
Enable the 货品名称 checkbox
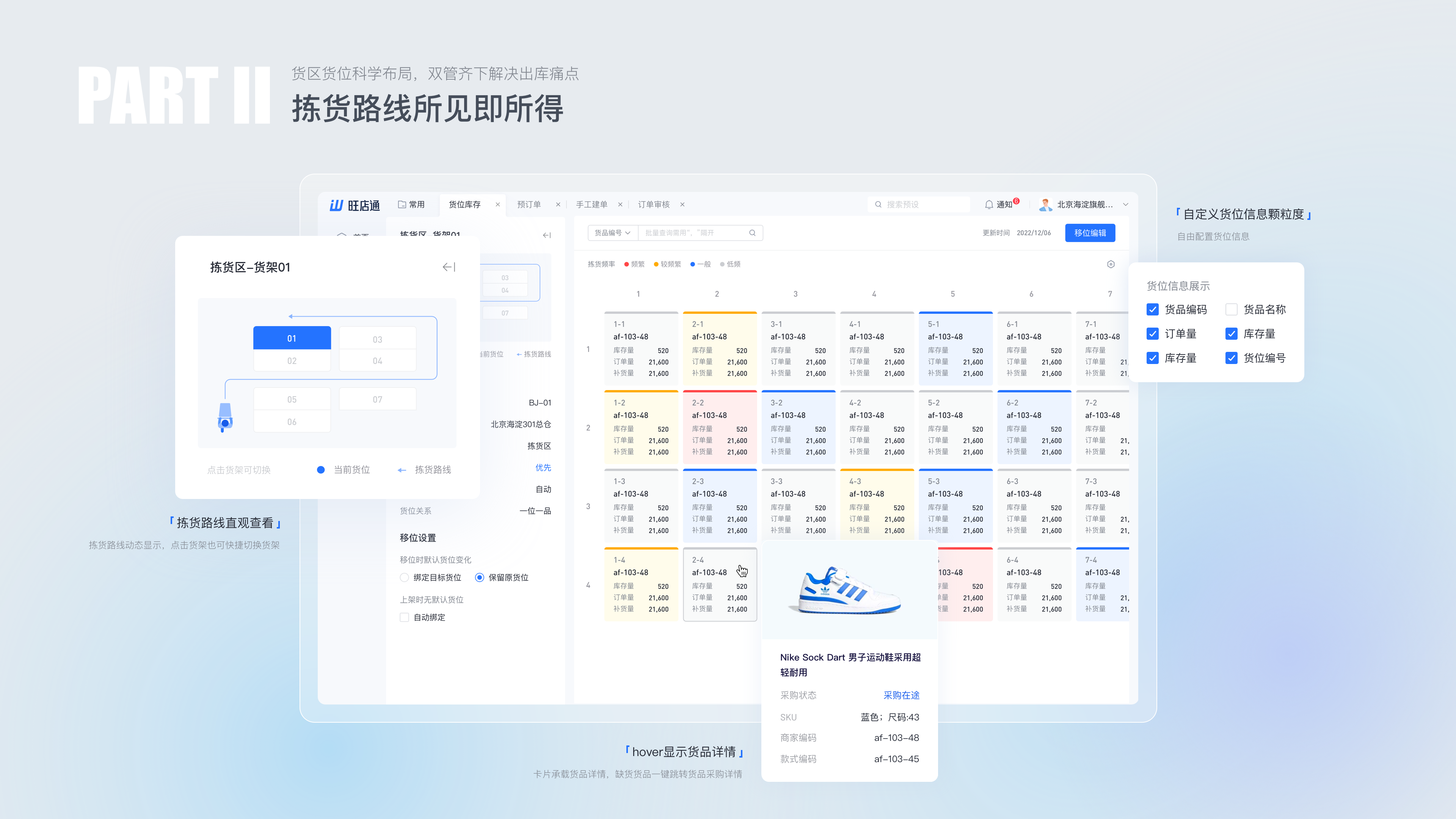tap(1231, 309)
